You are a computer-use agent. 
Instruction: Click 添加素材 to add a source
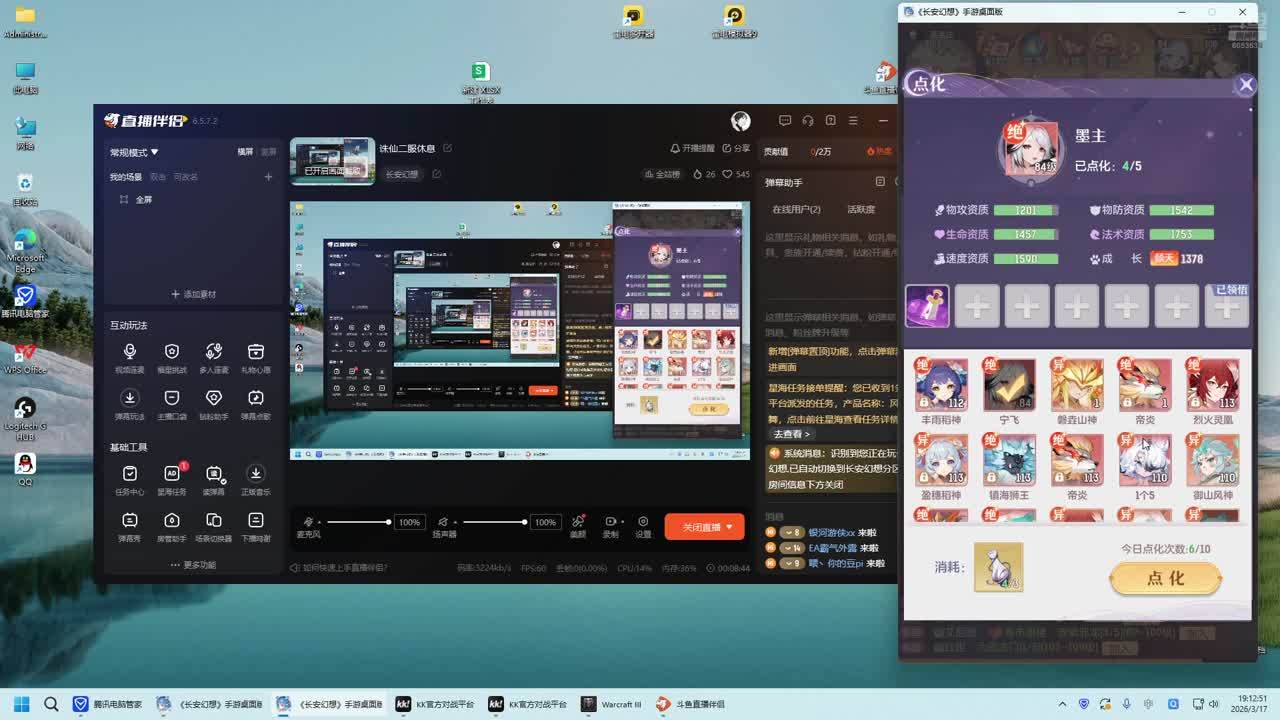tap(194, 294)
